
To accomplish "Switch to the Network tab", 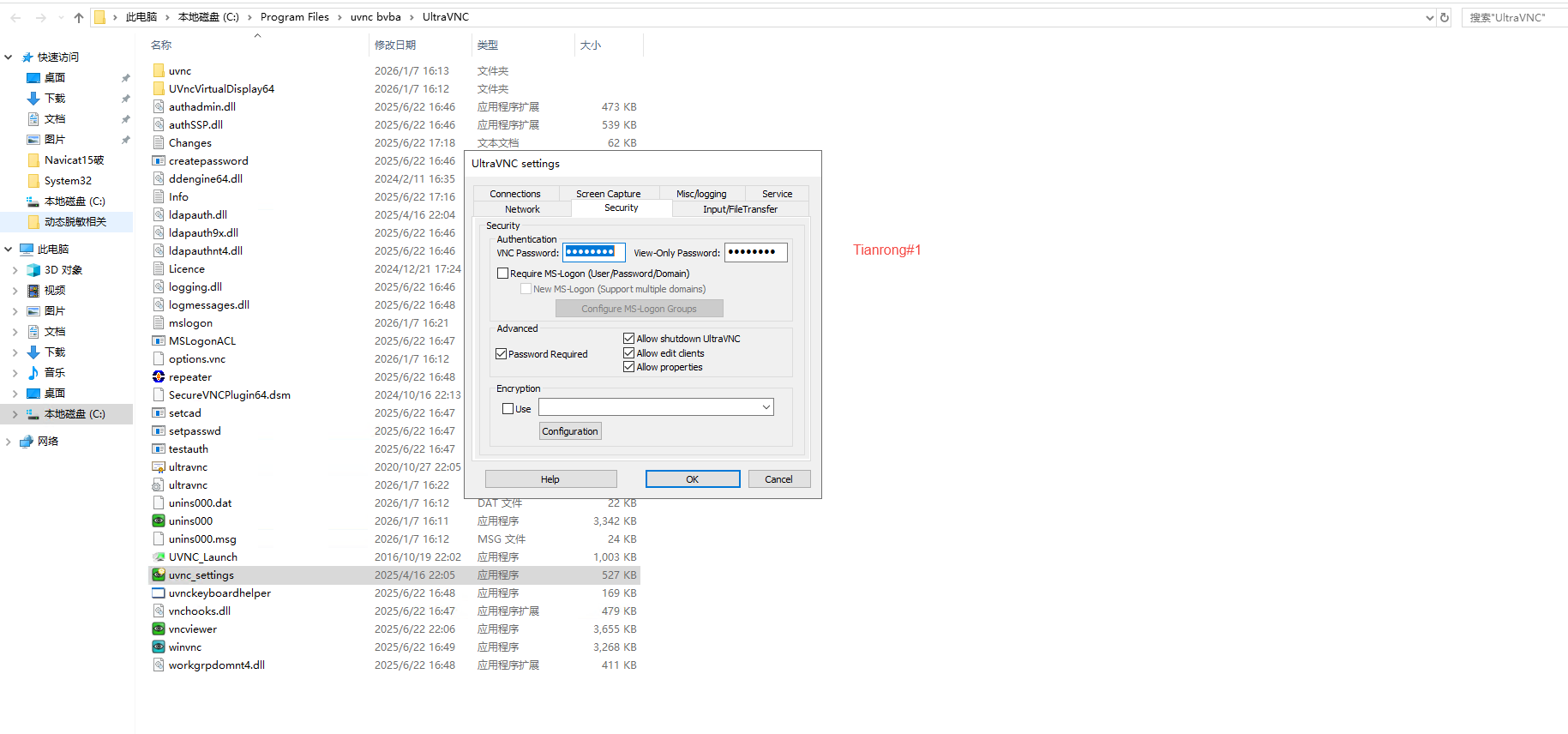I will [522, 209].
